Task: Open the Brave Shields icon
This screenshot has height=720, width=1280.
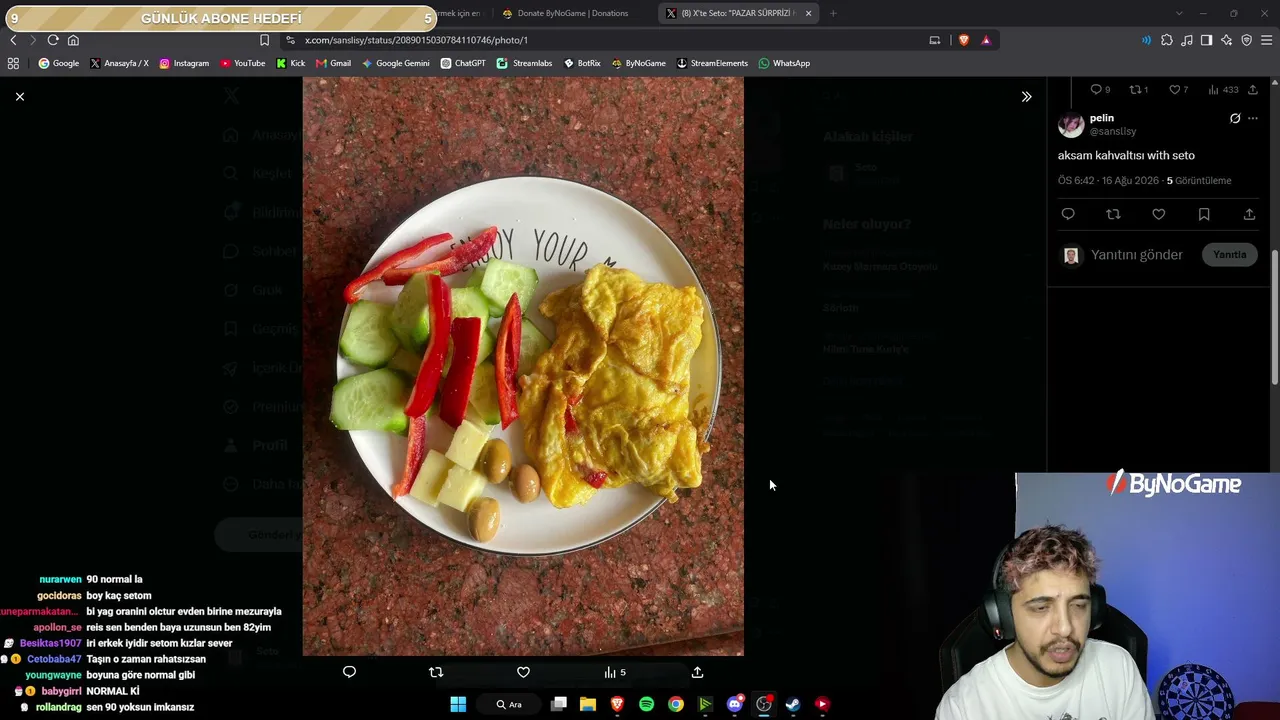Action: (964, 40)
